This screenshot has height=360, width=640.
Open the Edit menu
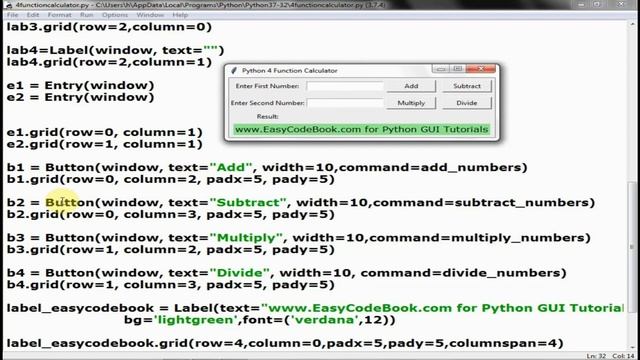point(33,15)
